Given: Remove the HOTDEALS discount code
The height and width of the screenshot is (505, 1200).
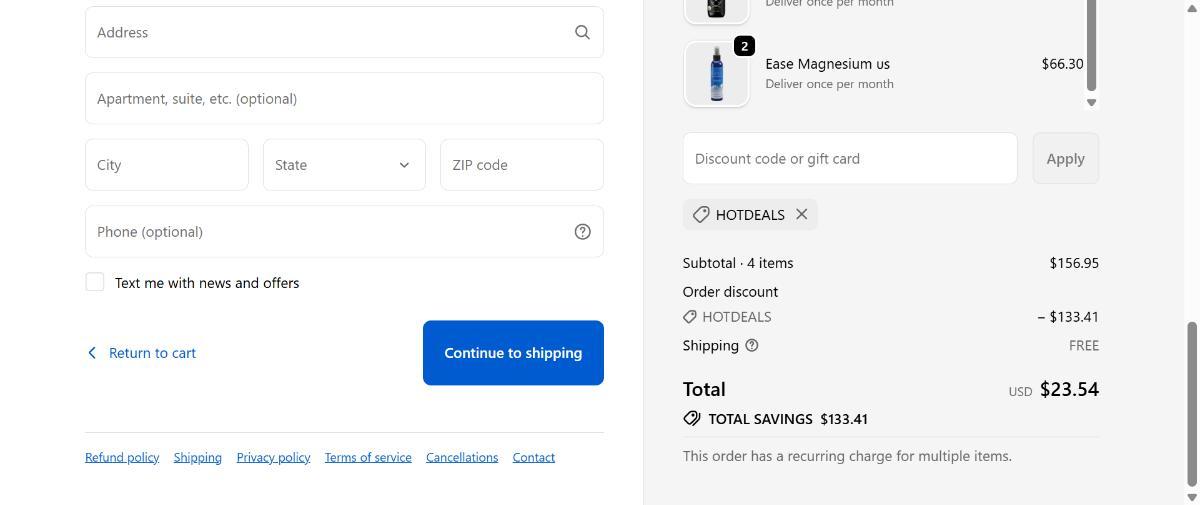Looking at the screenshot, I should [802, 214].
